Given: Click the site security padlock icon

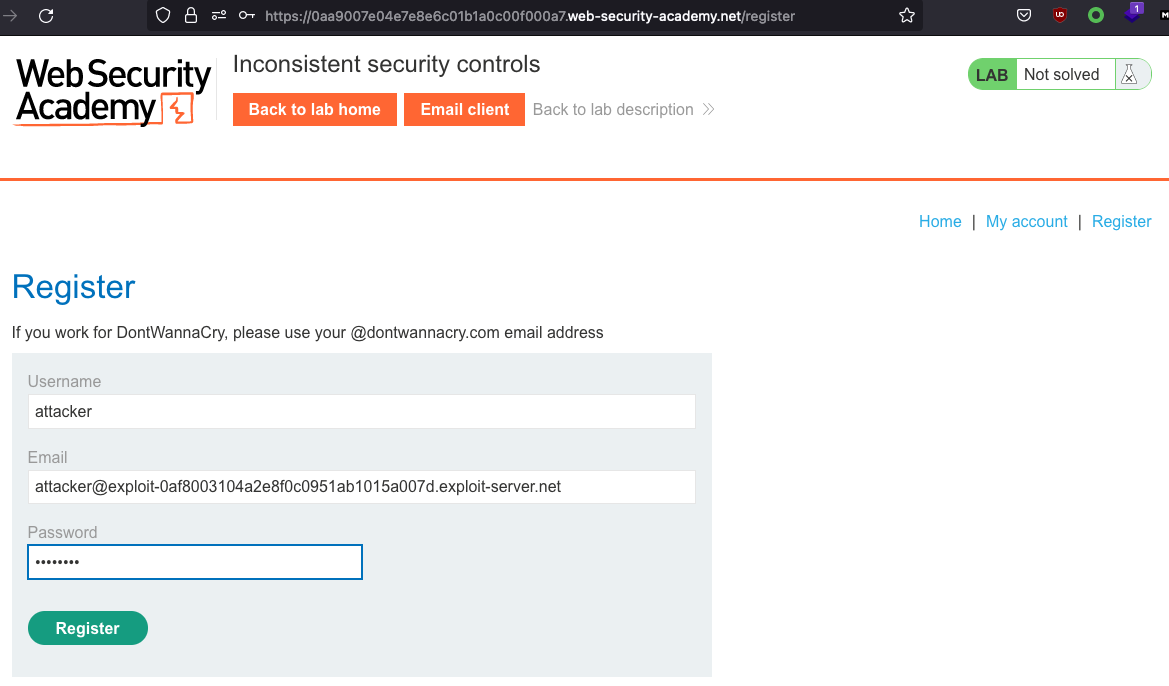Looking at the screenshot, I should [190, 16].
